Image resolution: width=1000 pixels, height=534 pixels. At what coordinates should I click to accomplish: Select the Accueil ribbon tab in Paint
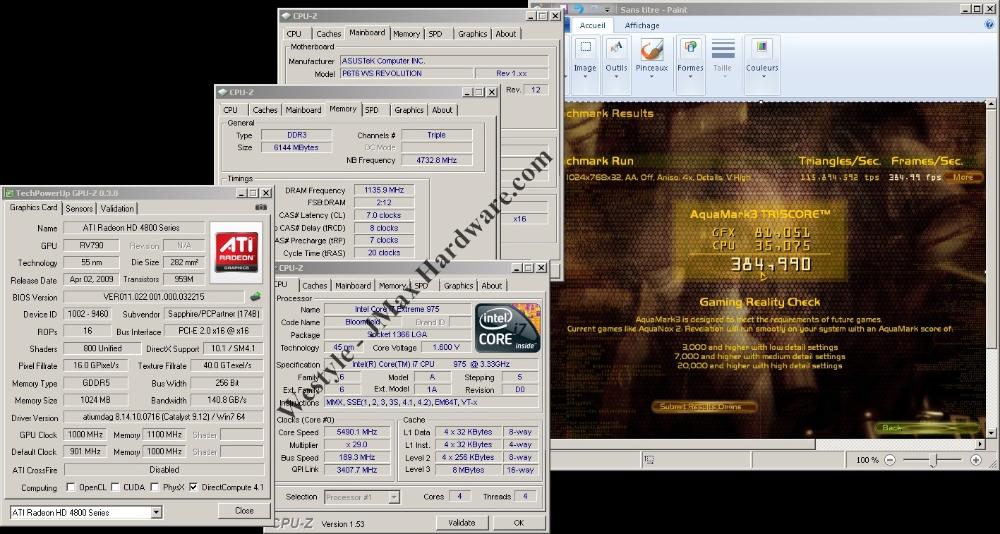(592, 26)
